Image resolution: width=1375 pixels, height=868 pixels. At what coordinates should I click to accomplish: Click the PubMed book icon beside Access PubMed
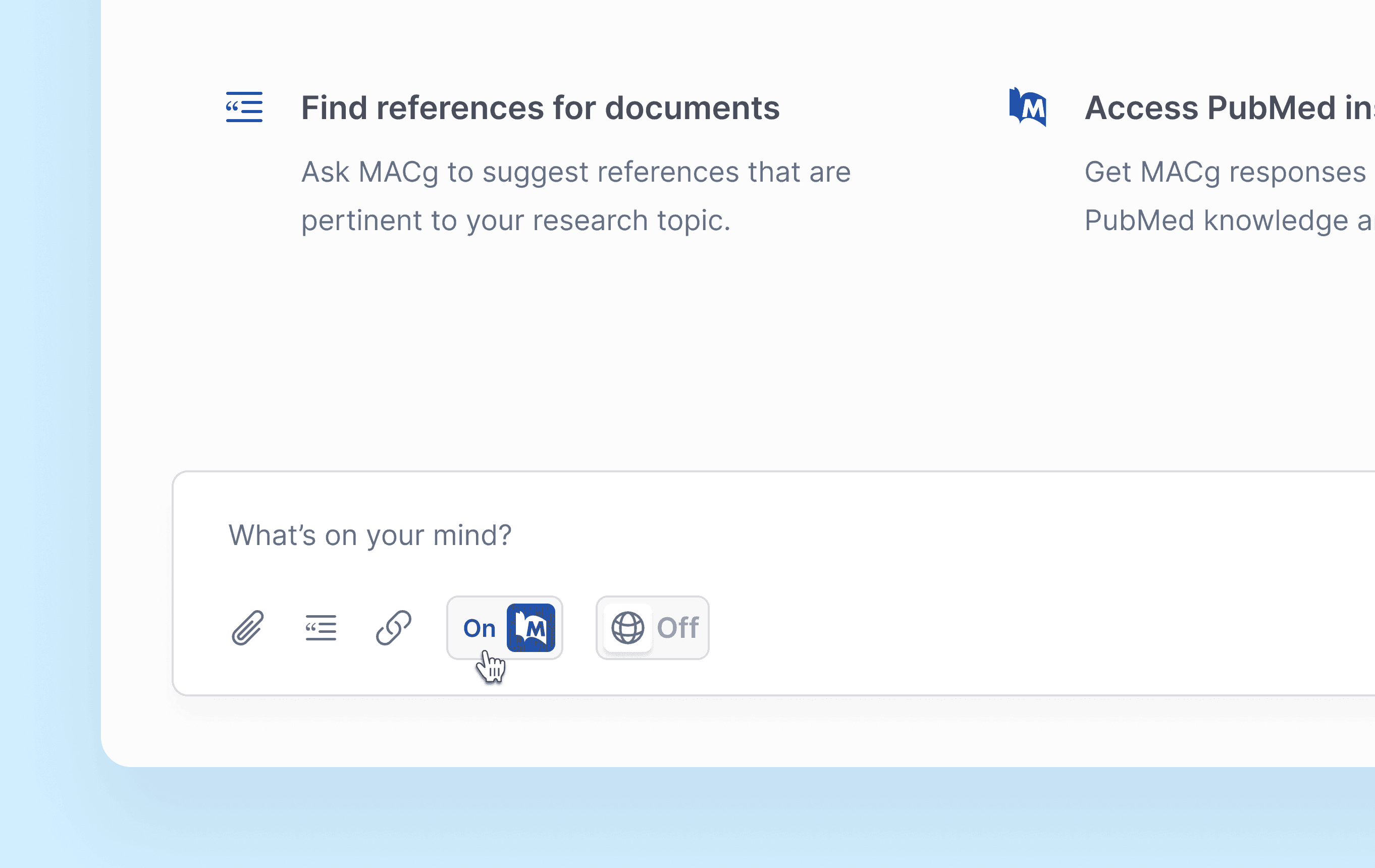click(x=1028, y=107)
